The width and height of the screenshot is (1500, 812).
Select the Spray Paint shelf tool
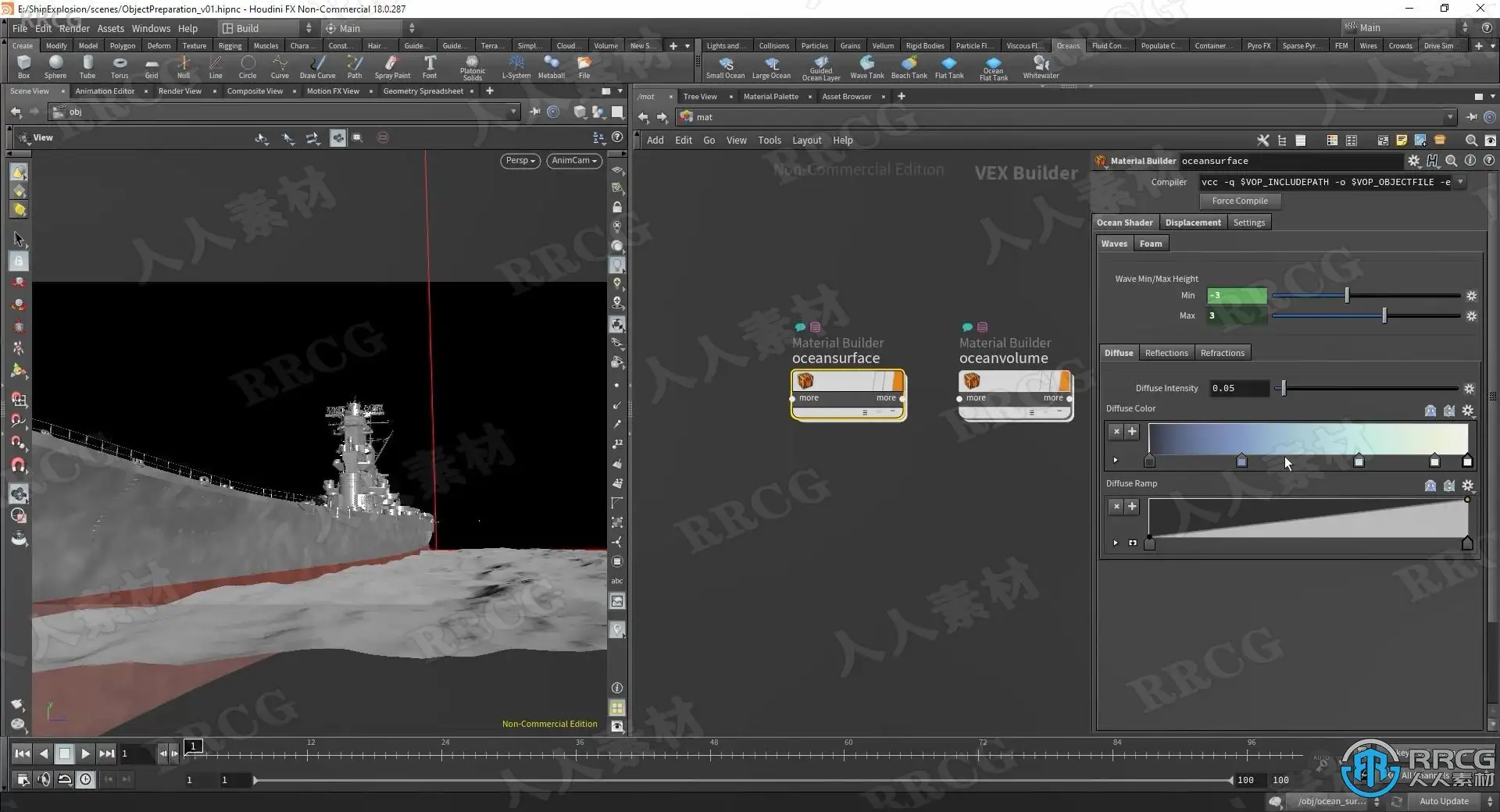(391, 66)
